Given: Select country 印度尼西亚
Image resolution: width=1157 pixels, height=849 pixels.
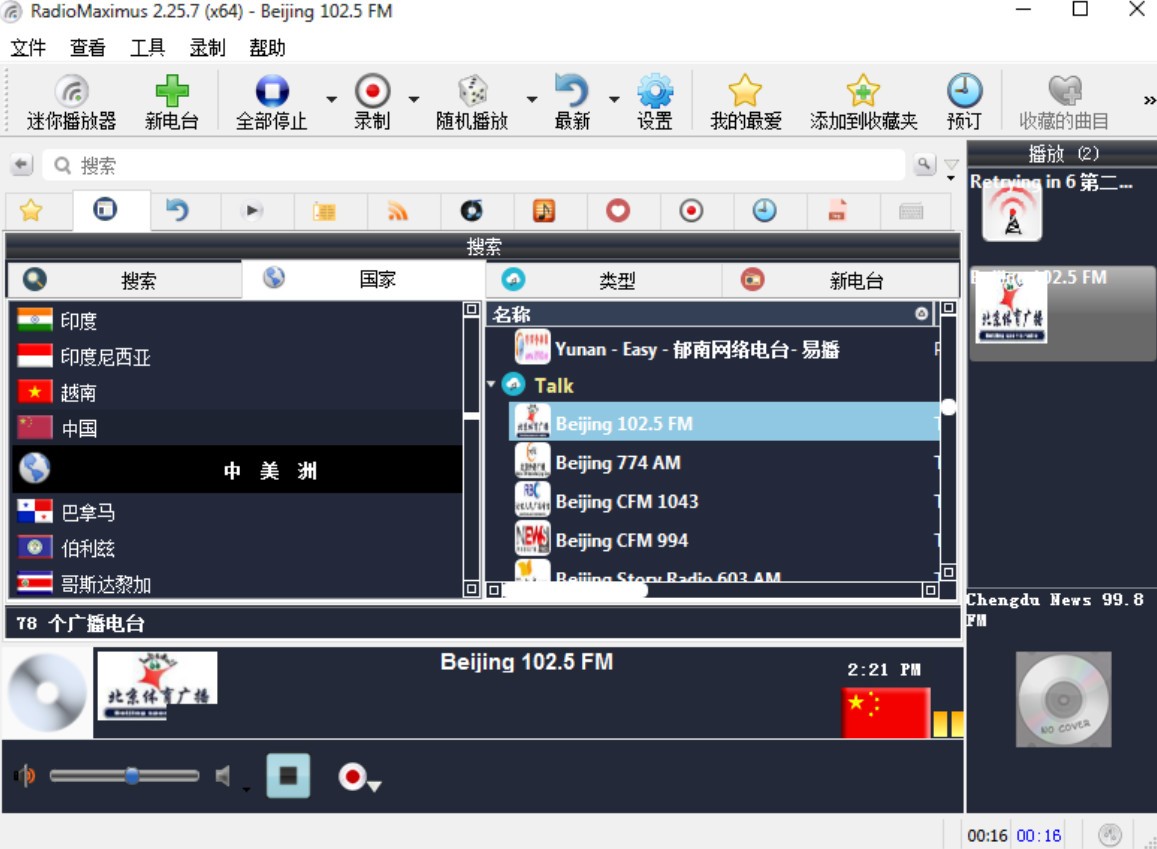Looking at the screenshot, I should pyautogui.click(x=236, y=357).
